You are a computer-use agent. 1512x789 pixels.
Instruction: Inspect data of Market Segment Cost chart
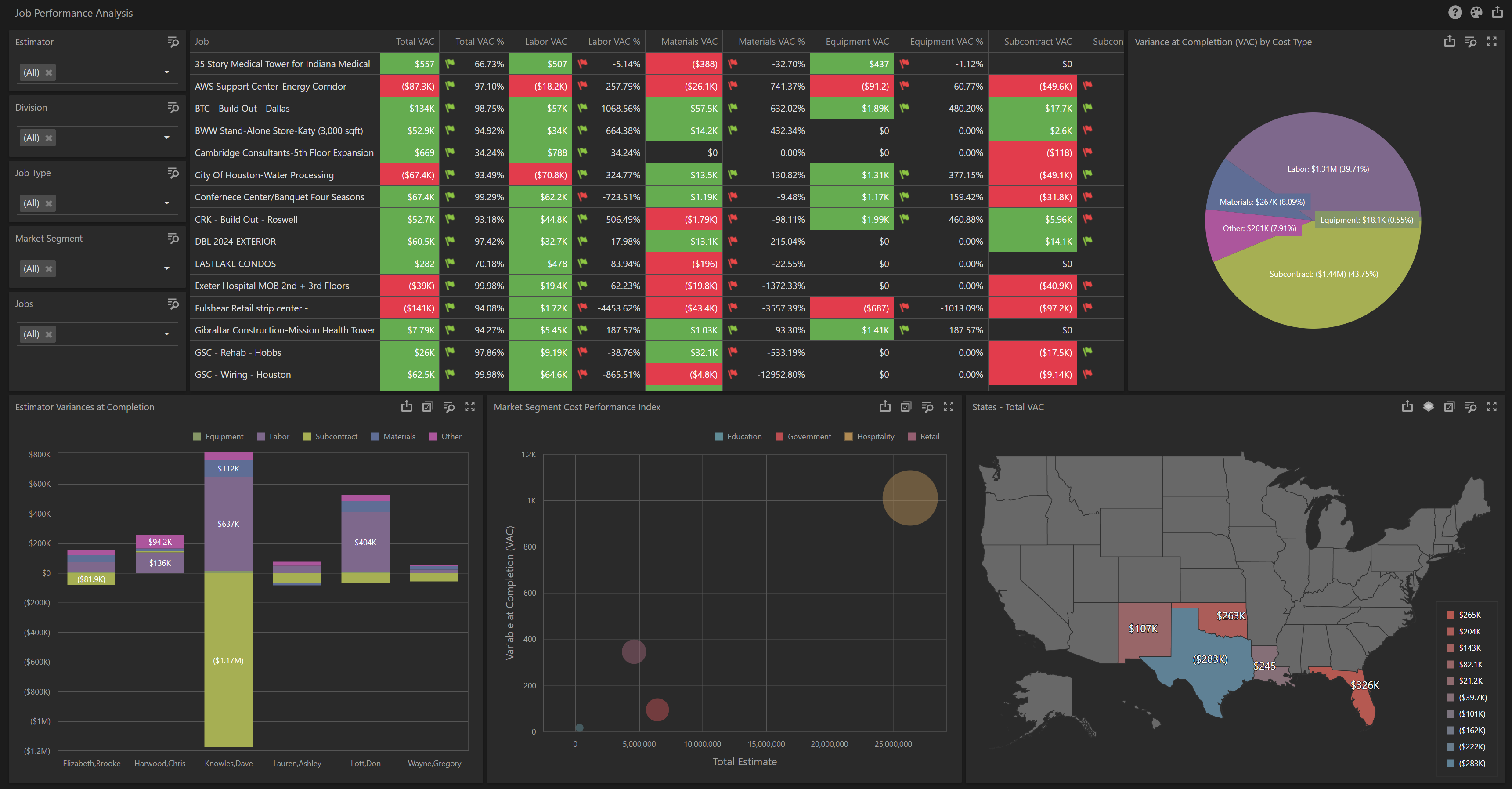tap(927, 406)
